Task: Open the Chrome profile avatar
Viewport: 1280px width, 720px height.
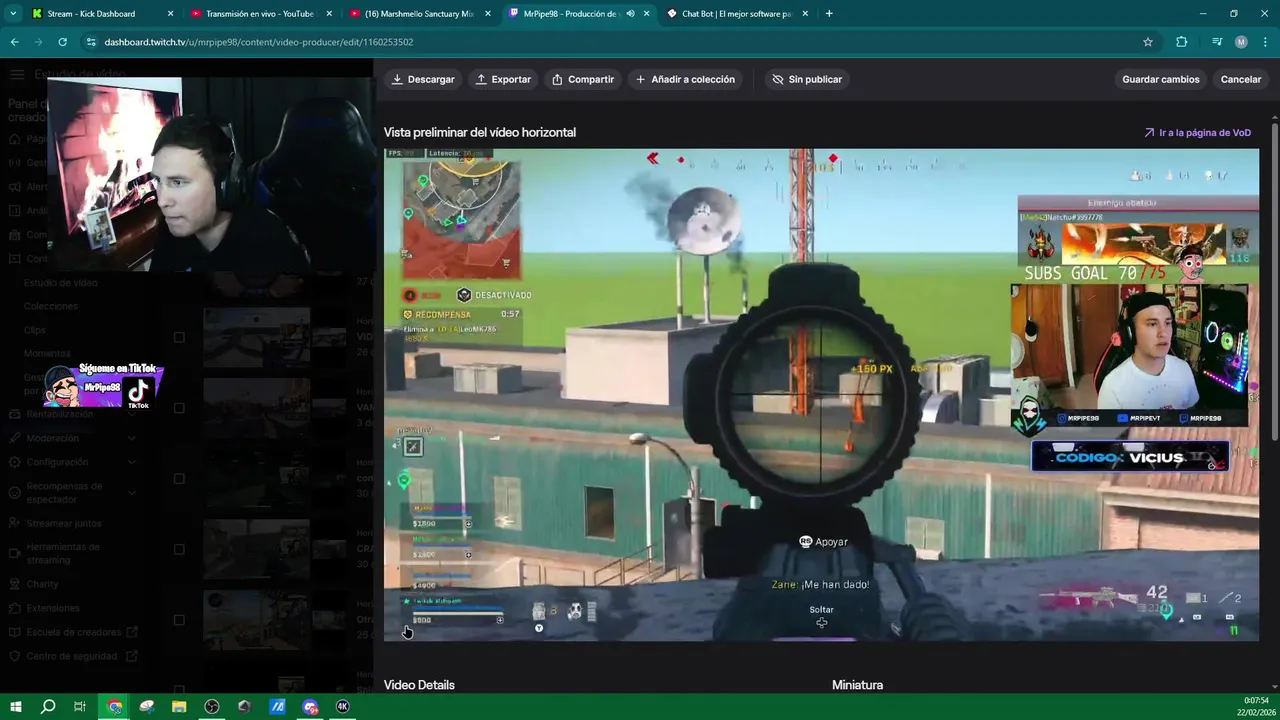Action: (x=1241, y=42)
